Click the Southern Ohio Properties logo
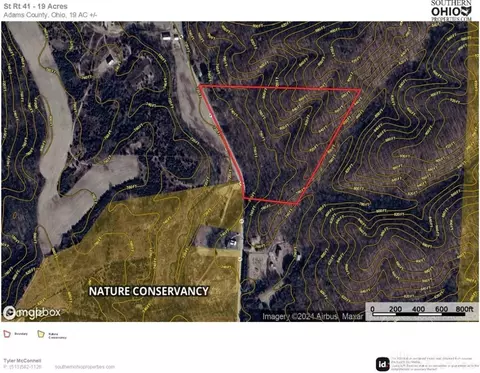Image resolution: width=480 pixels, height=373 pixels. (x=451, y=10)
